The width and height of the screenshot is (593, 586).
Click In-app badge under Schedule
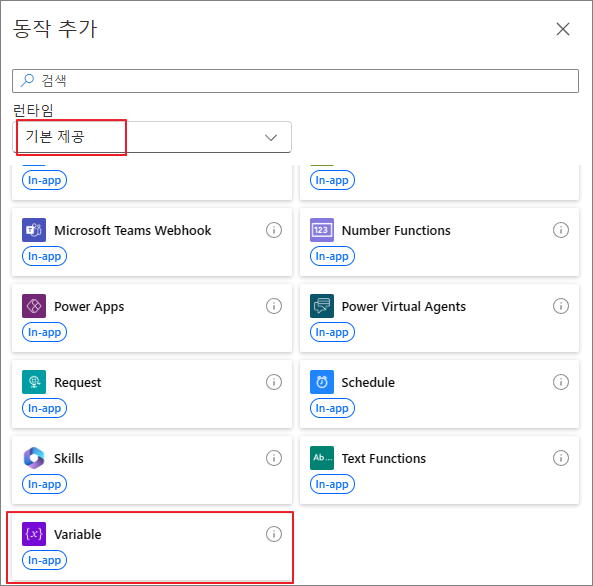pos(332,408)
